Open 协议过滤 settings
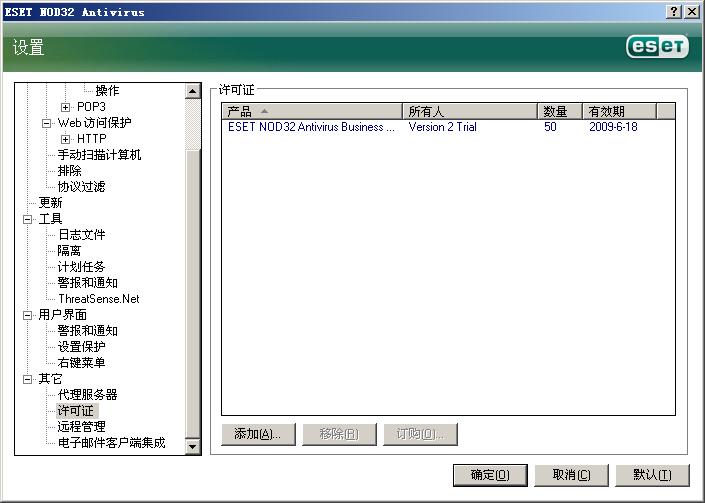This screenshot has height=503, width=705. click(81, 187)
